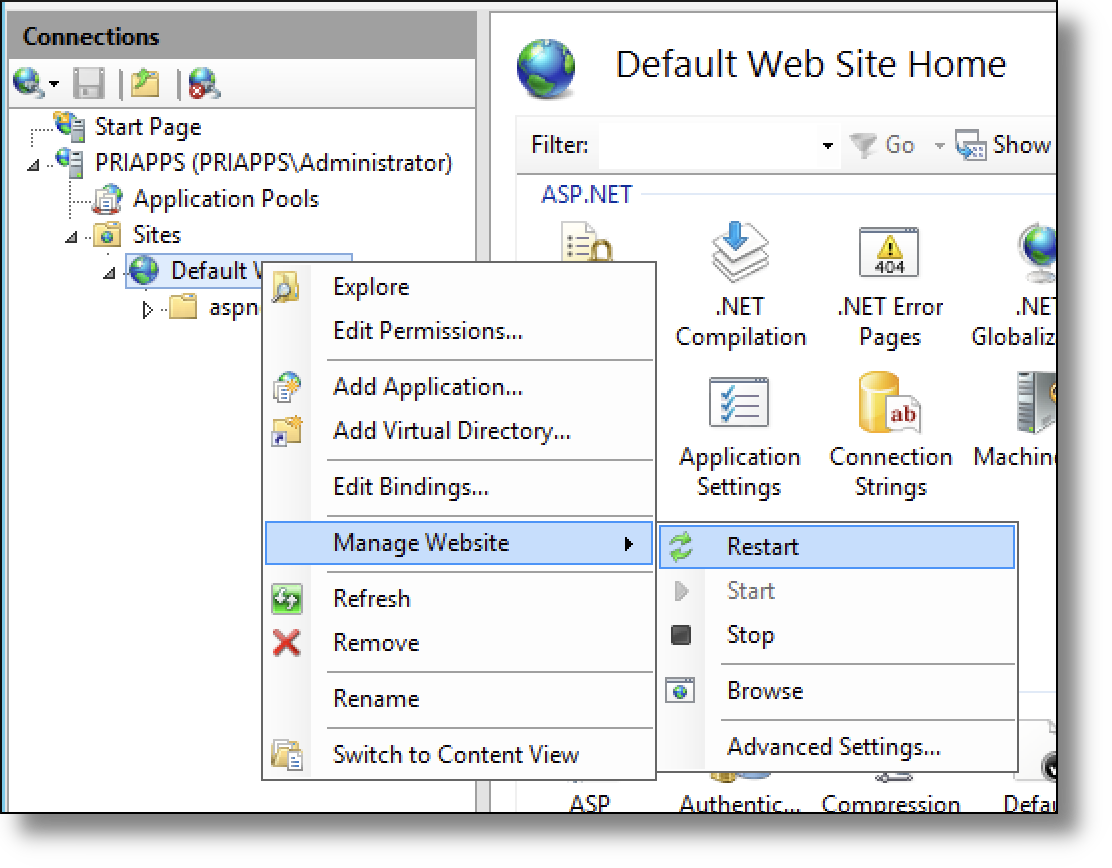The width and height of the screenshot is (1112, 868).
Task: Click Stop in the Manage Website submenu
Action: click(837, 635)
